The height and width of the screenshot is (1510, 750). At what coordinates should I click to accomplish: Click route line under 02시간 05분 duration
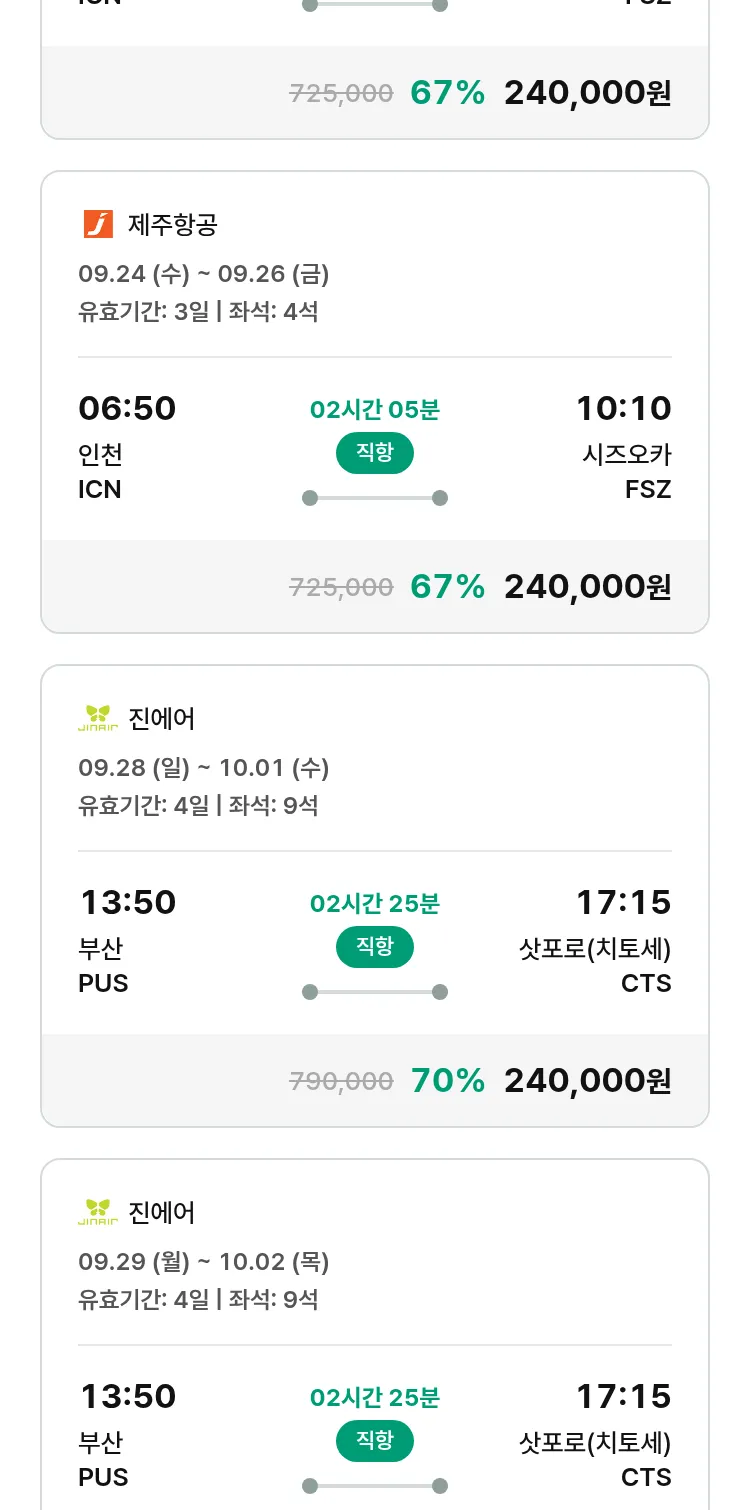tap(375, 498)
